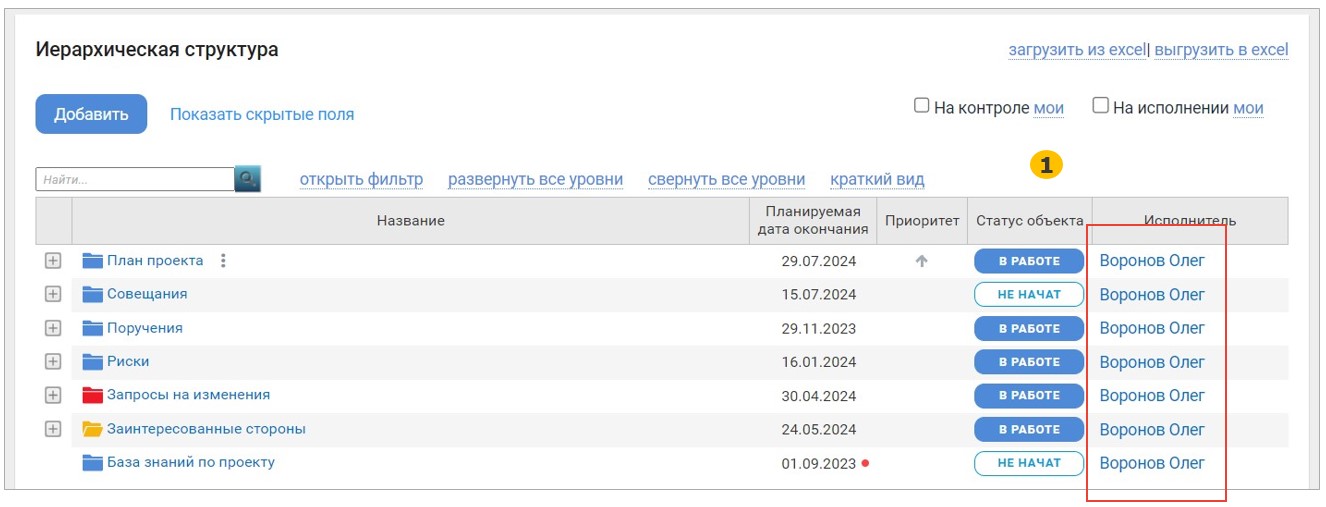
Task: Click the priority up arrow for План проекта
Action: 922,261
